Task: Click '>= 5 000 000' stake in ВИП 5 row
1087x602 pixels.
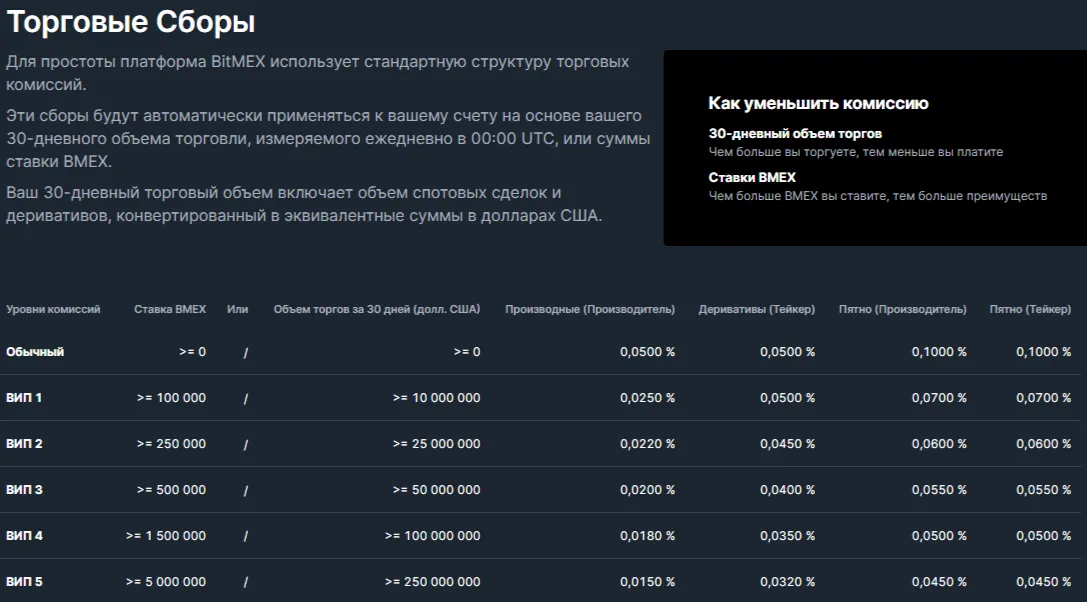Action: click(166, 581)
